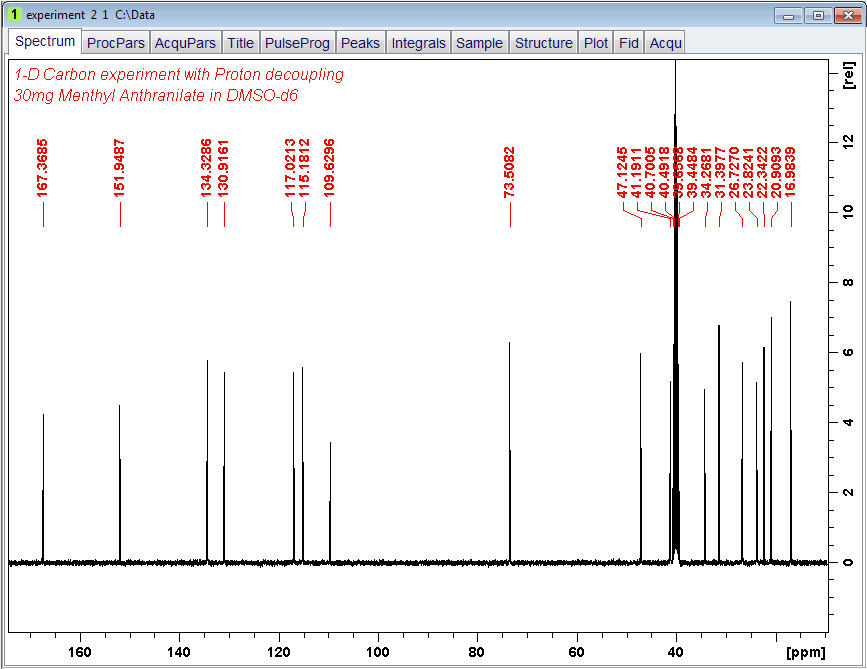Click the 73.5082 peak label
This screenshot has height=669, width=867.
(509, 172)
